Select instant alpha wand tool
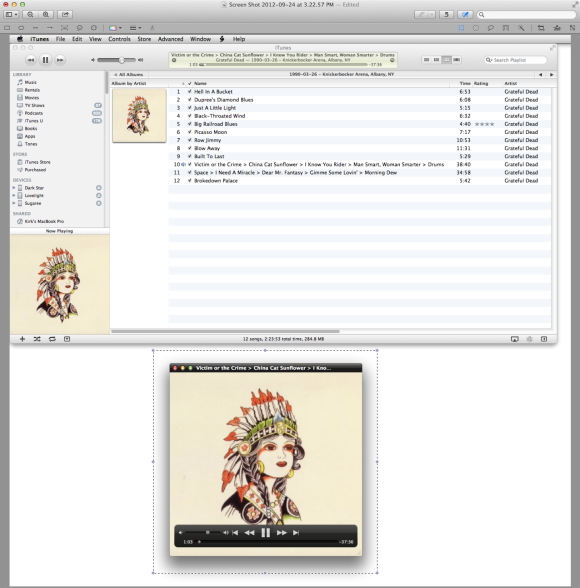The width and height of the screenshot is (580, 588). (521, 28)
